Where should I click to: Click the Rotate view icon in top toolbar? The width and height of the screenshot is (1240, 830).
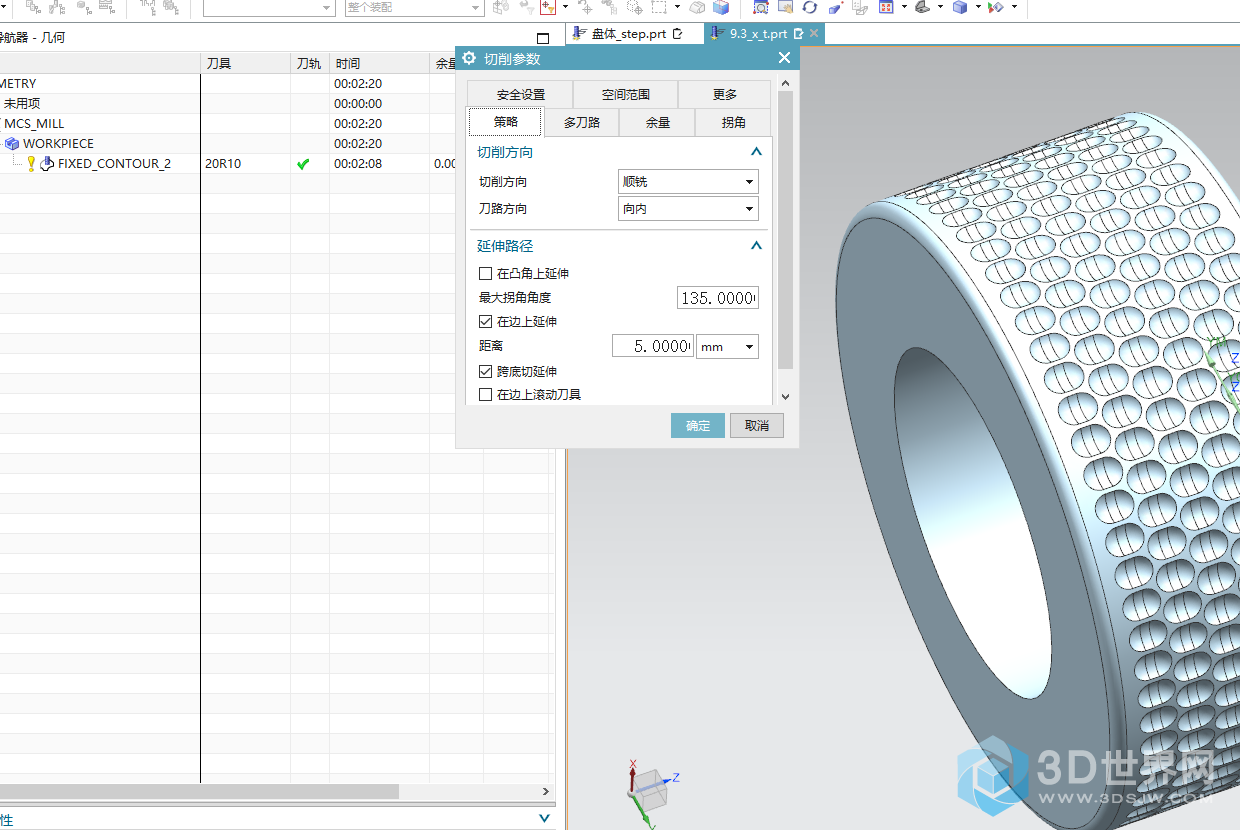click(x=809, y=7)
